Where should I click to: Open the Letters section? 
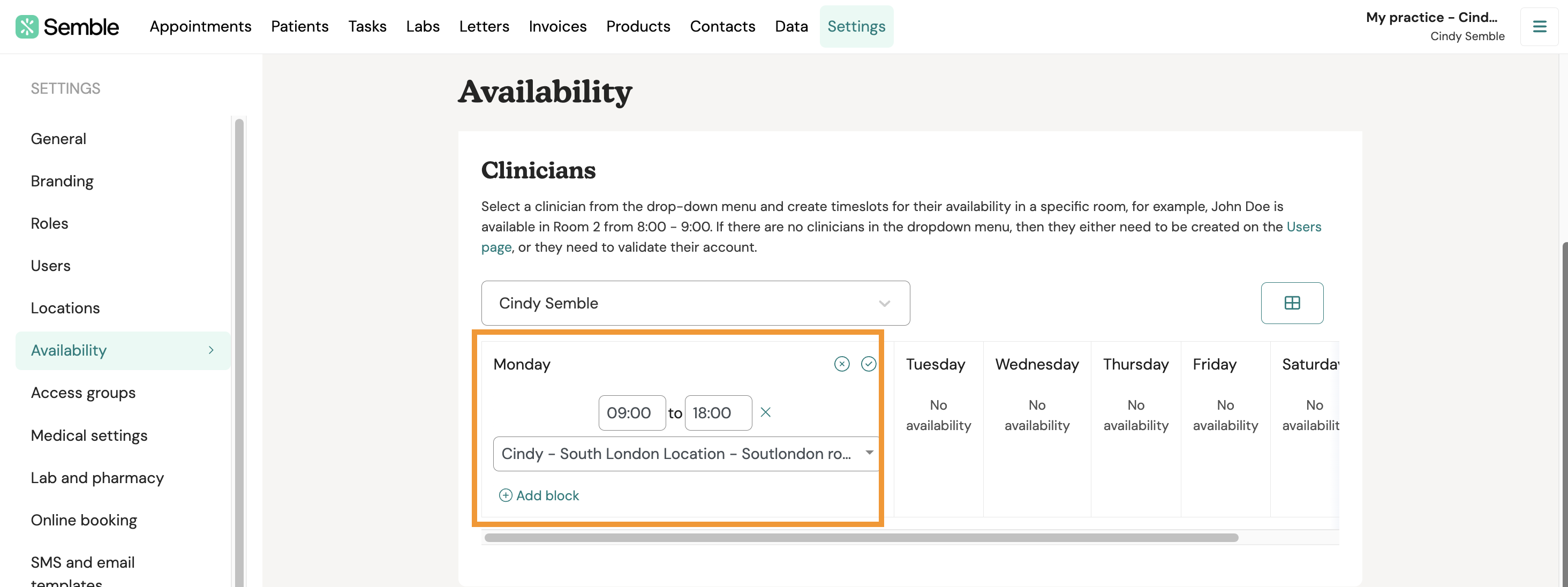[484, 26]
